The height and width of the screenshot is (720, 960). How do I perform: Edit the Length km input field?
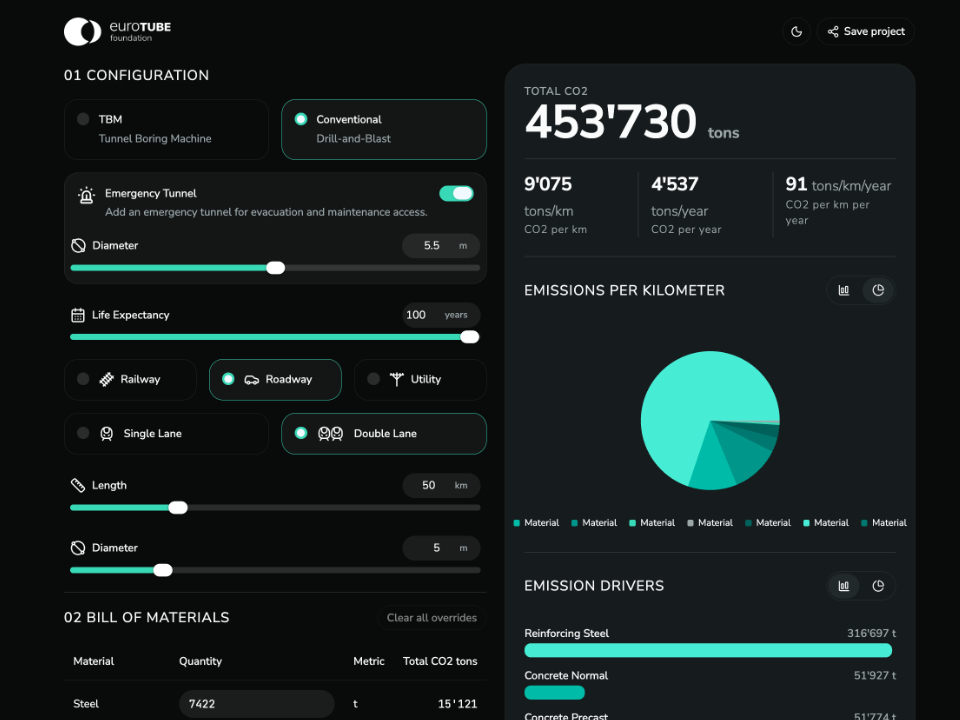[x=441, y=486]
